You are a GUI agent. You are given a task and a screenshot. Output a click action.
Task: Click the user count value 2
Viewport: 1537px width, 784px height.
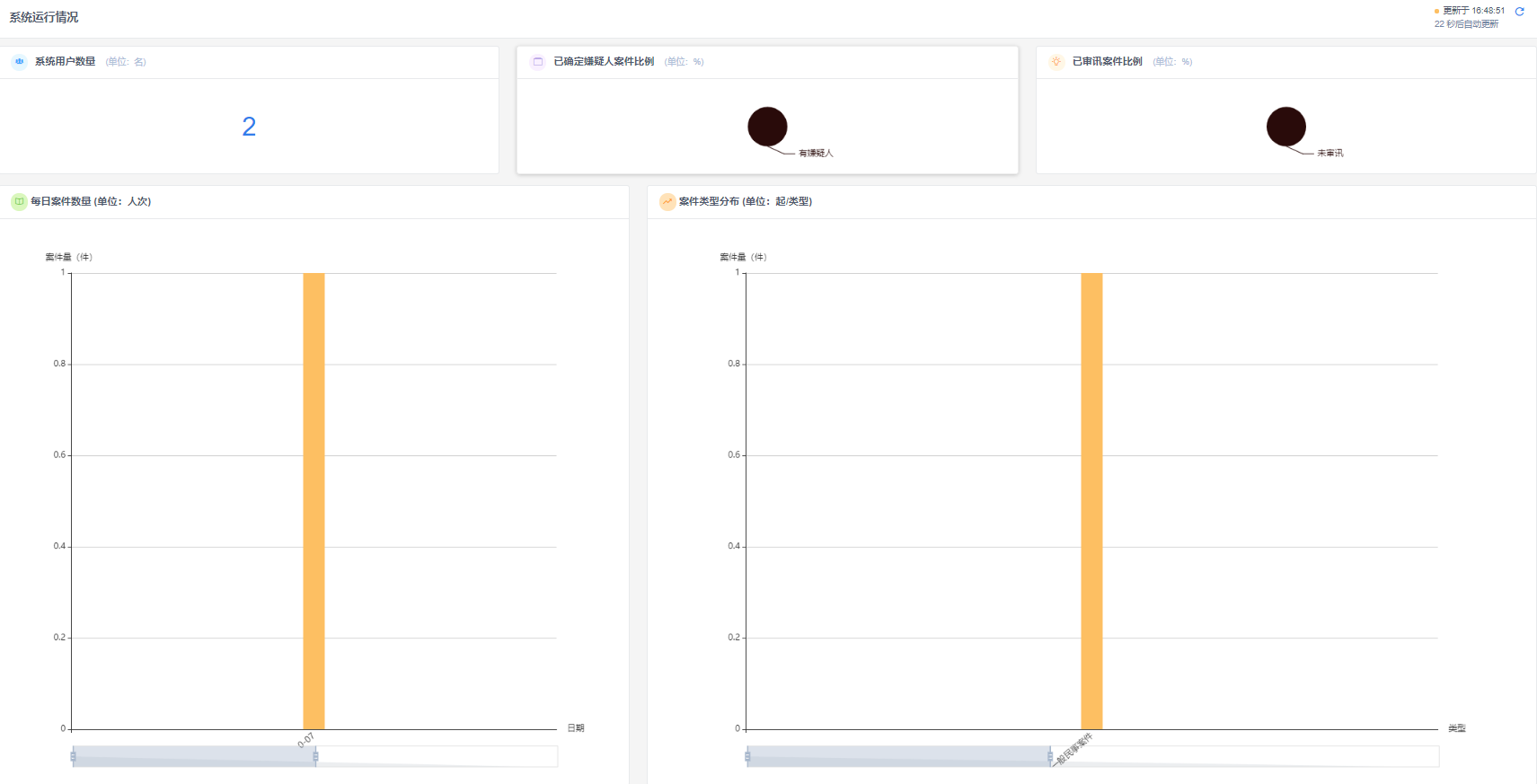[x=249, y=127]
